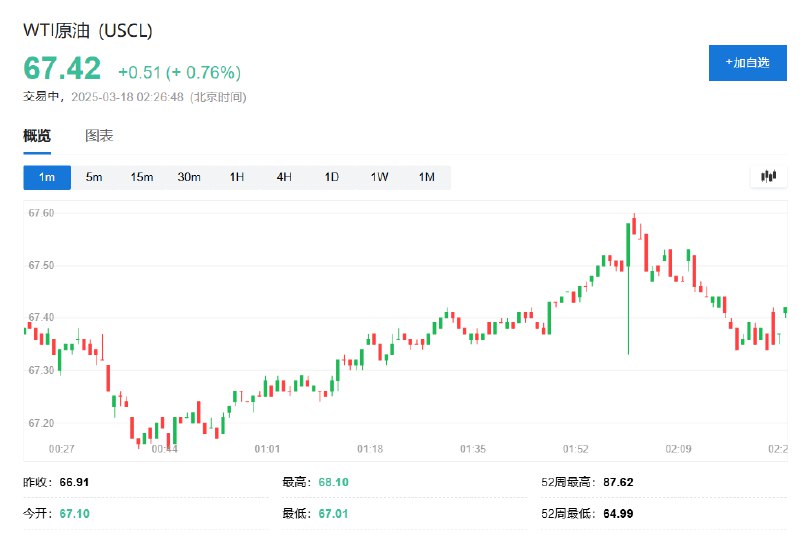This screenshot has height=553, width=800.
Task: Select the 15m interval
Action: 141,177
